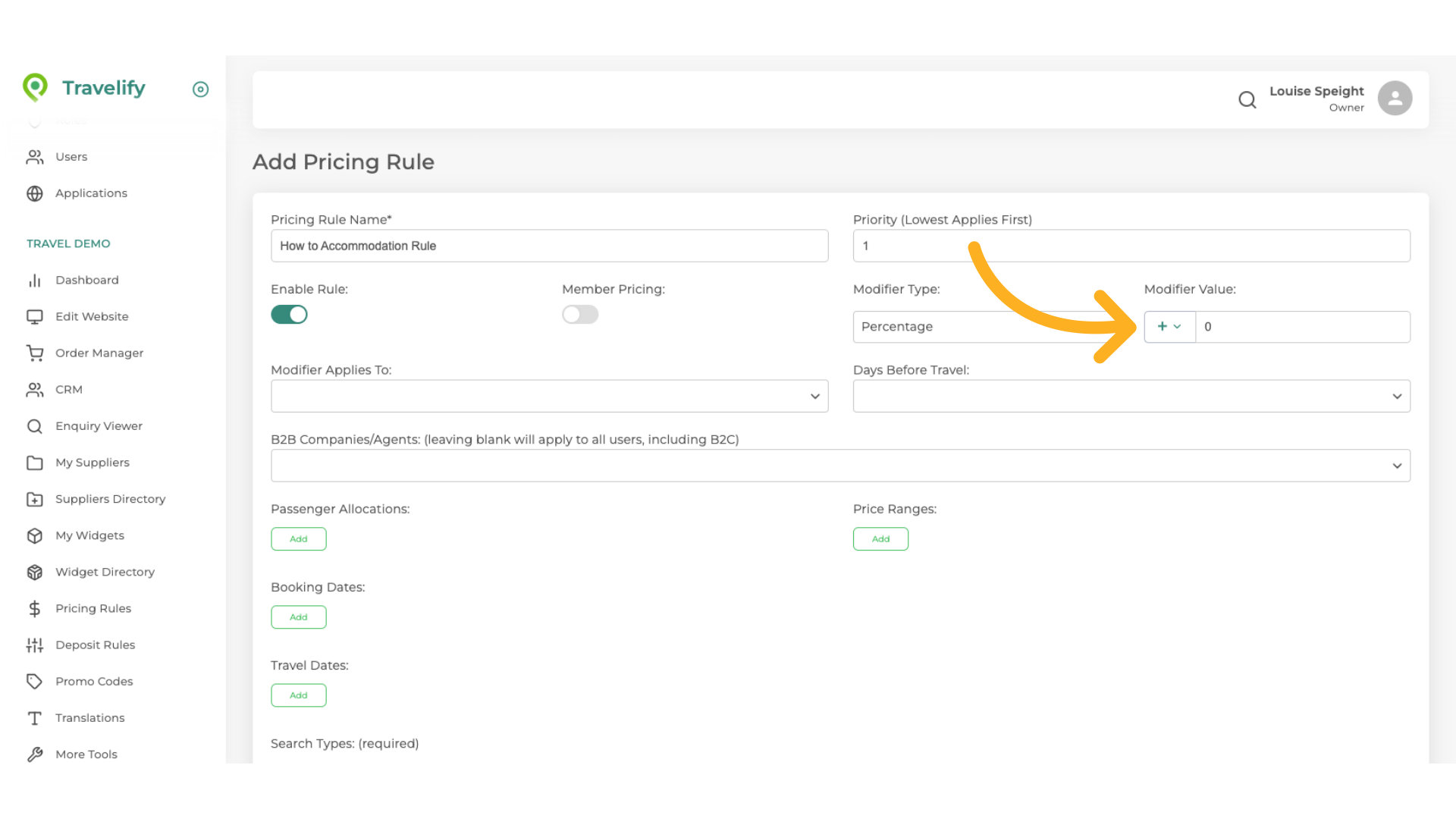Expand the B2B Companies/Agents dropdown
Image resolution: width=1456 pixels, height=819 pixels.
pyautogui.click(x=840, y=466)
